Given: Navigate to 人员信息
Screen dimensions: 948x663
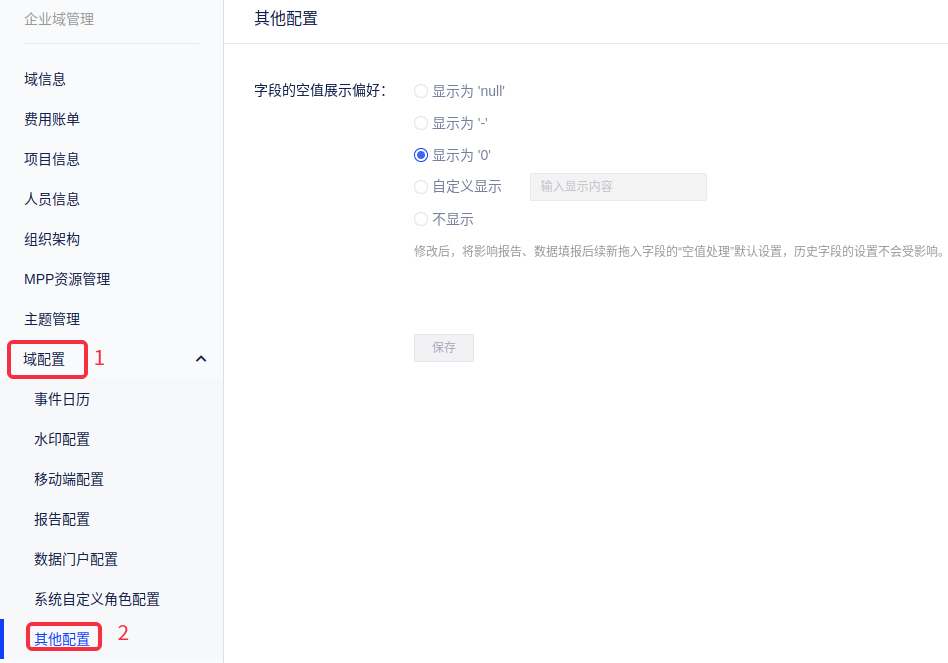Looking at the screenshot, I should point(52,199).
